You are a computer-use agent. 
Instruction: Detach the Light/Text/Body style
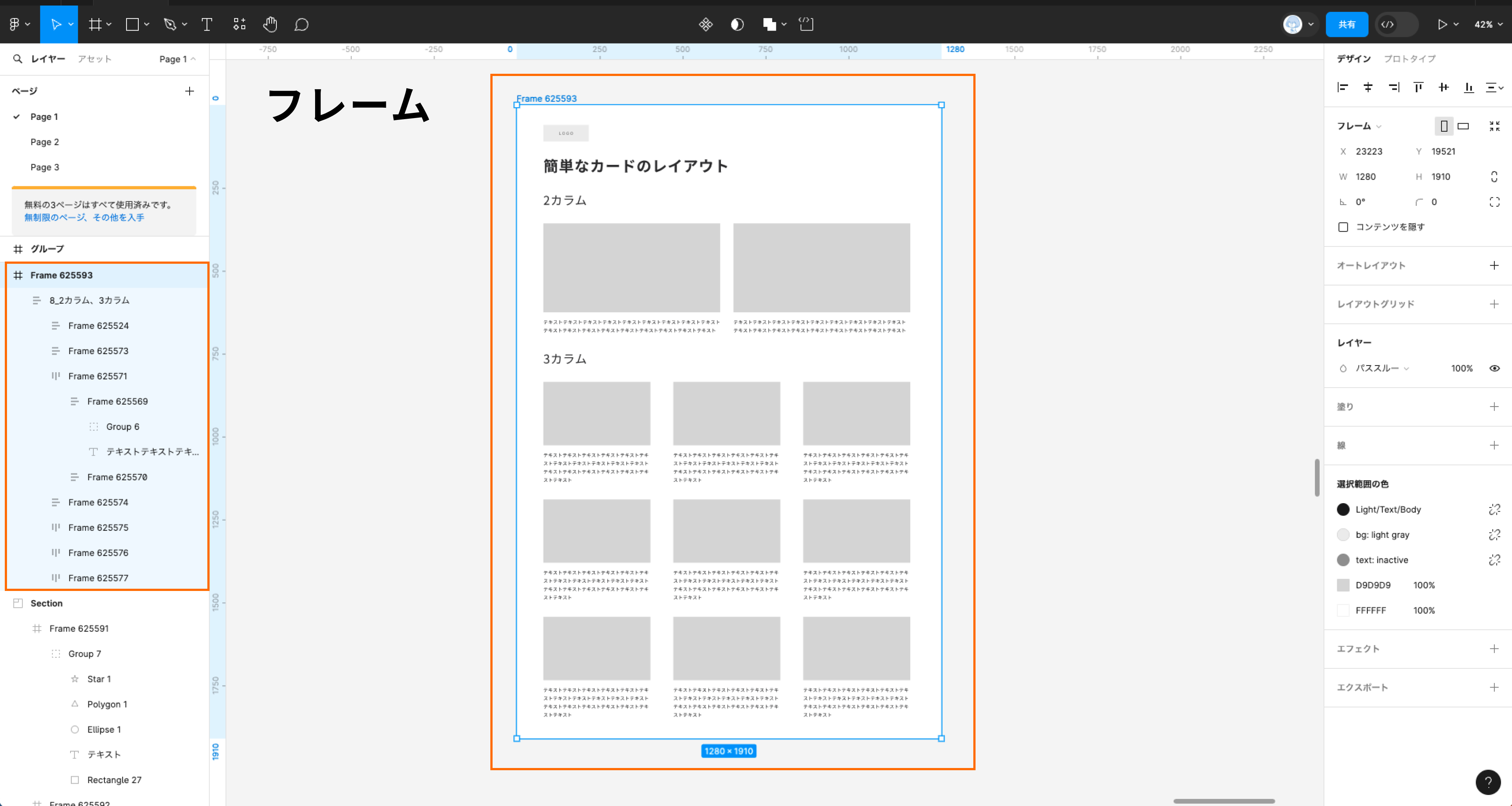tap(1494, 509)
